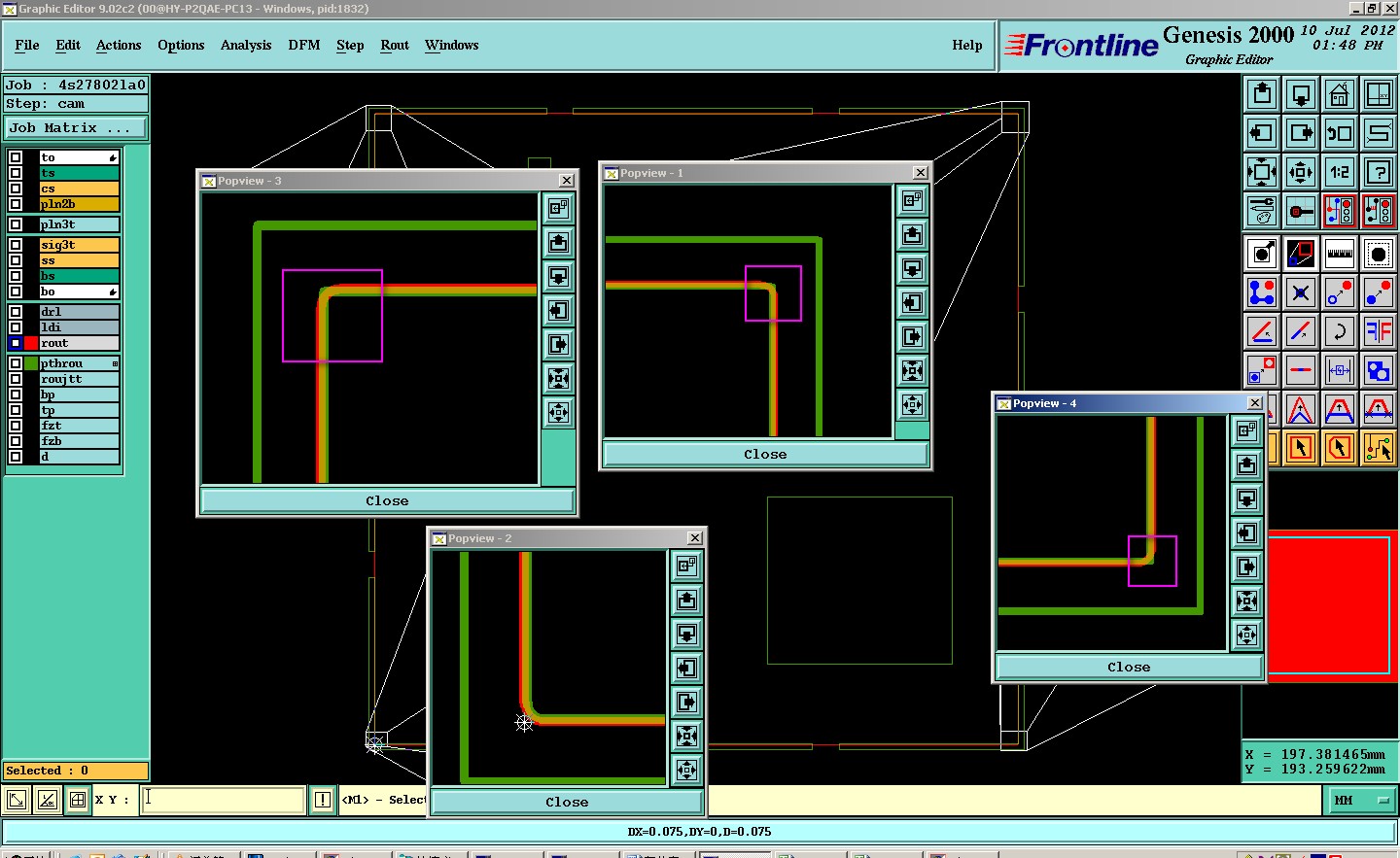Click the hand marker on the bo layer

pos(113,292)
